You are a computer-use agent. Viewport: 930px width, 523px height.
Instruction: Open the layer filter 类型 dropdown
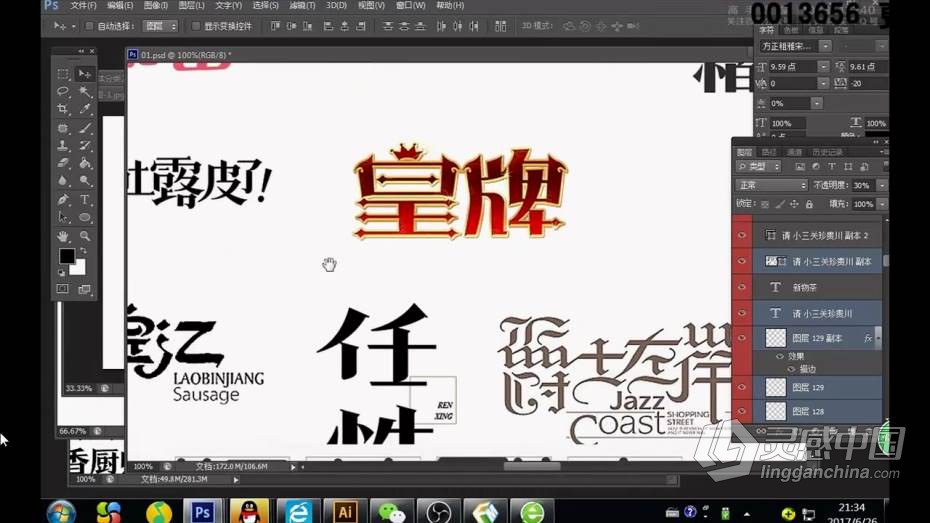pos(759,167)
